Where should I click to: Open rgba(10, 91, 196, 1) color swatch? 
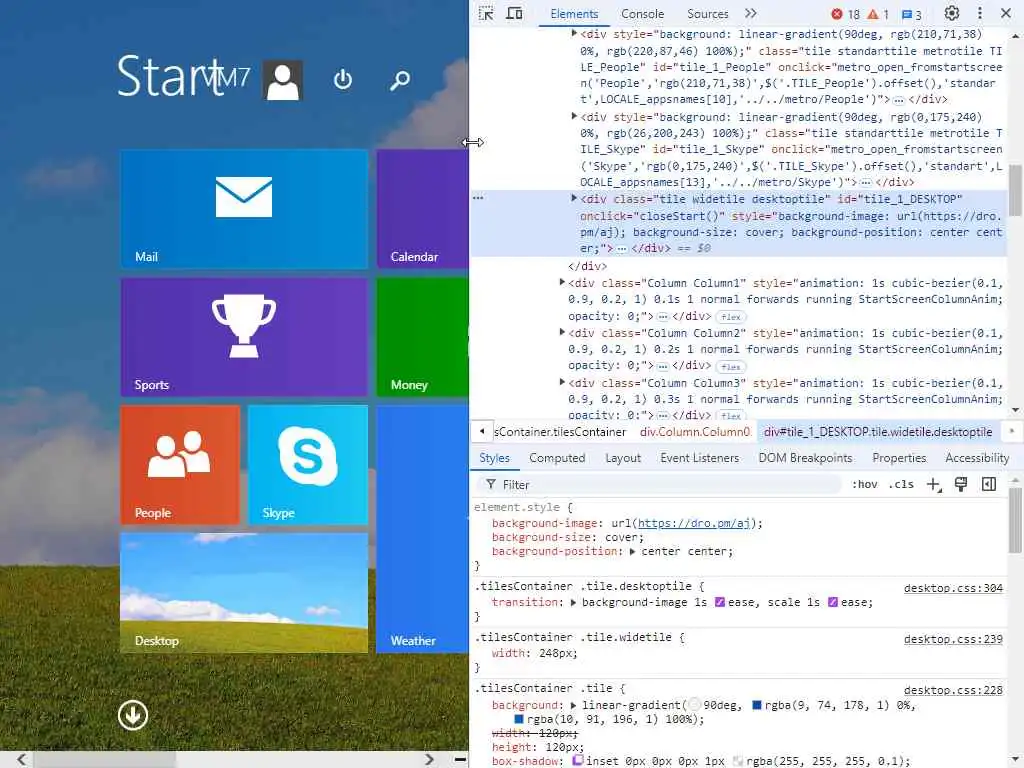[519, 719]
